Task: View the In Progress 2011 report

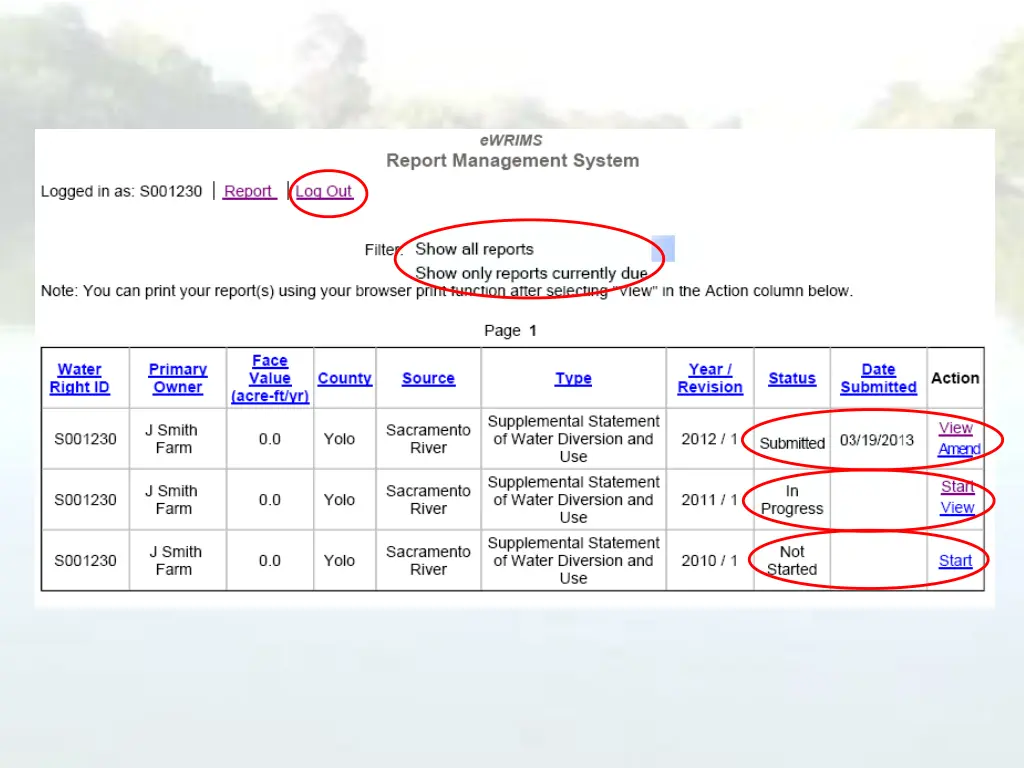Action: (x=957, y=508)
